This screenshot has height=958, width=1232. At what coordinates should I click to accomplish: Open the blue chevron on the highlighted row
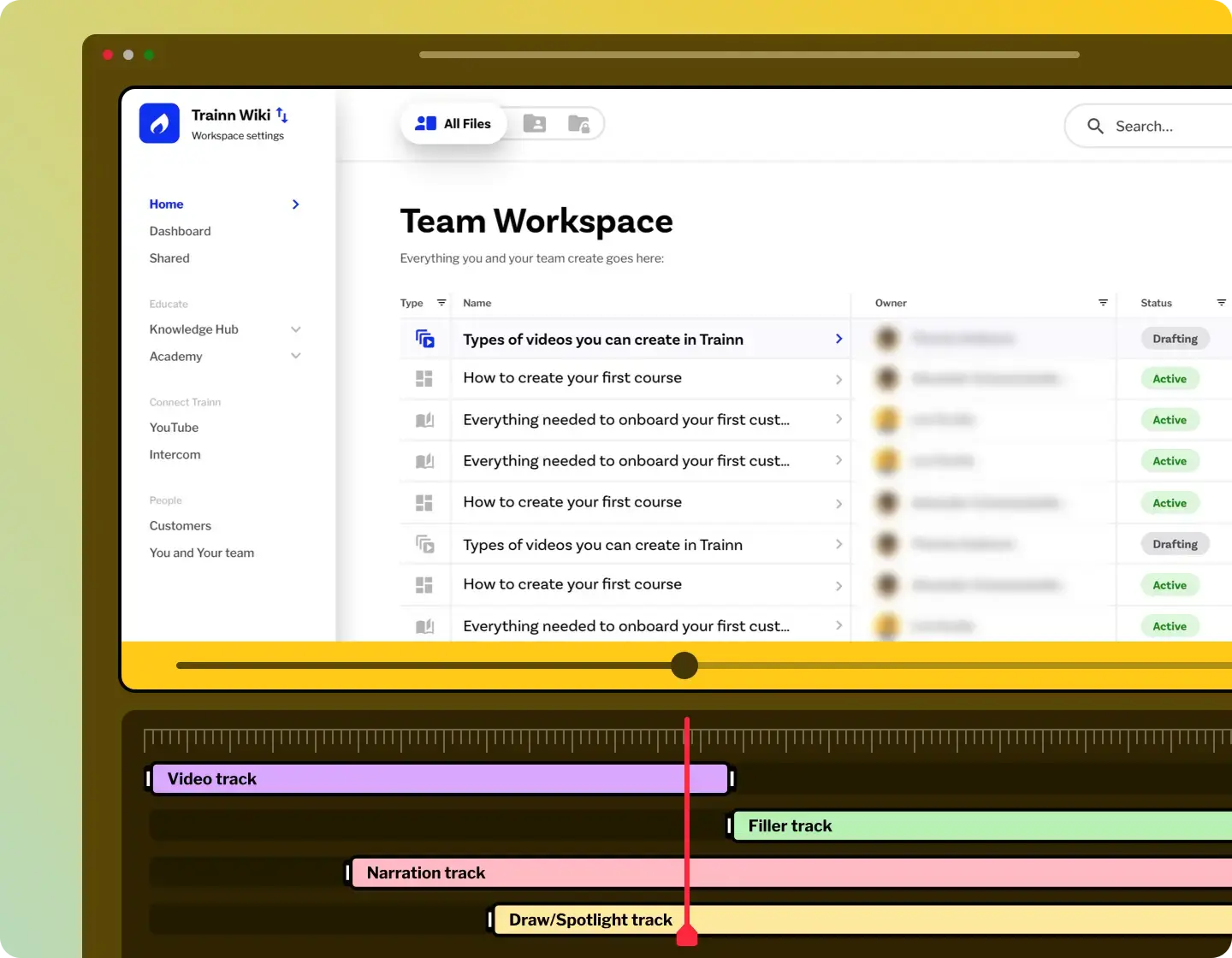(839, 339)
